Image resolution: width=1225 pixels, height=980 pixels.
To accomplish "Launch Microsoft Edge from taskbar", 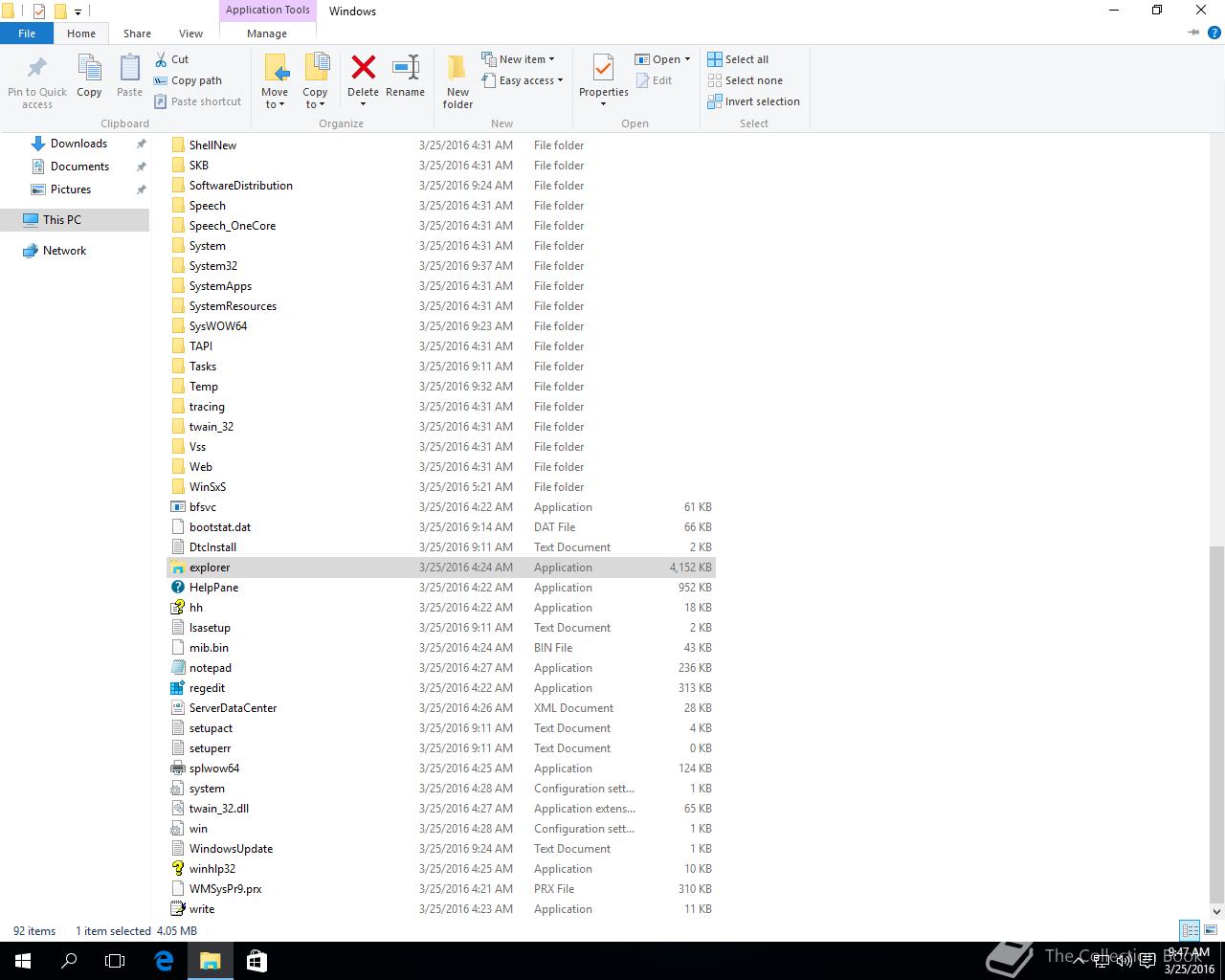I will (164, 961).
